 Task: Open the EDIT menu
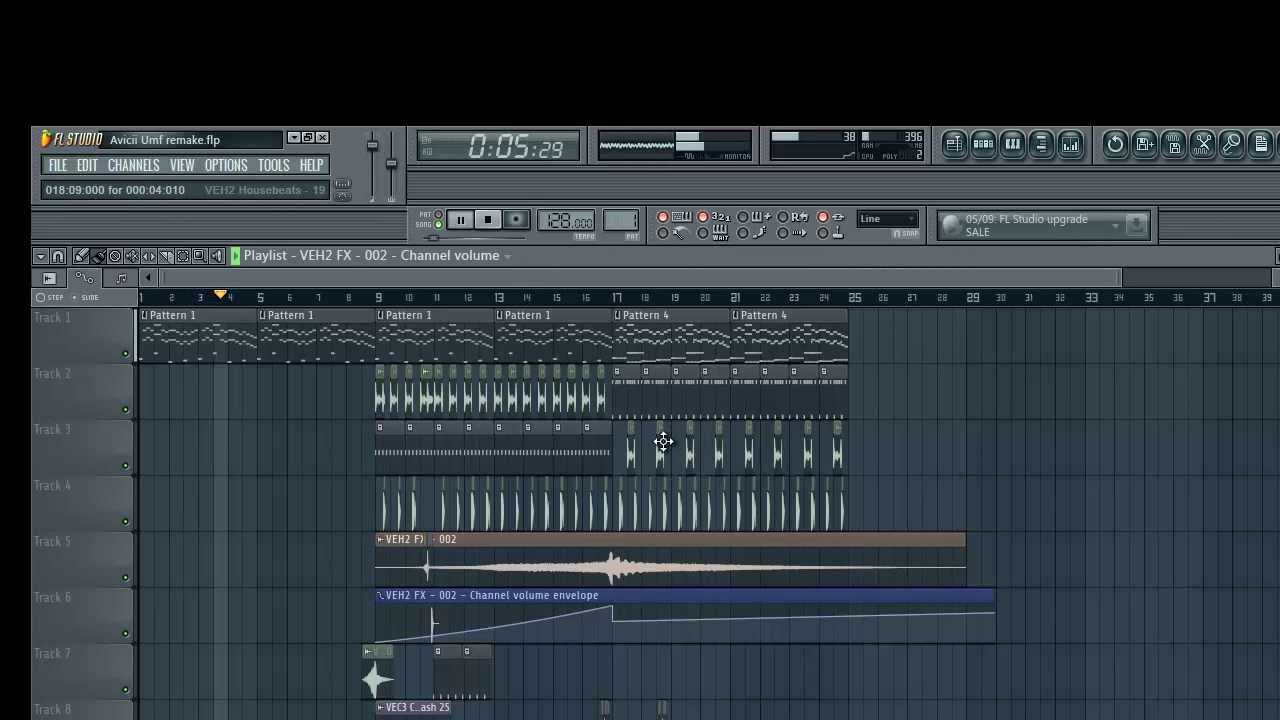(x=87, y=165)
